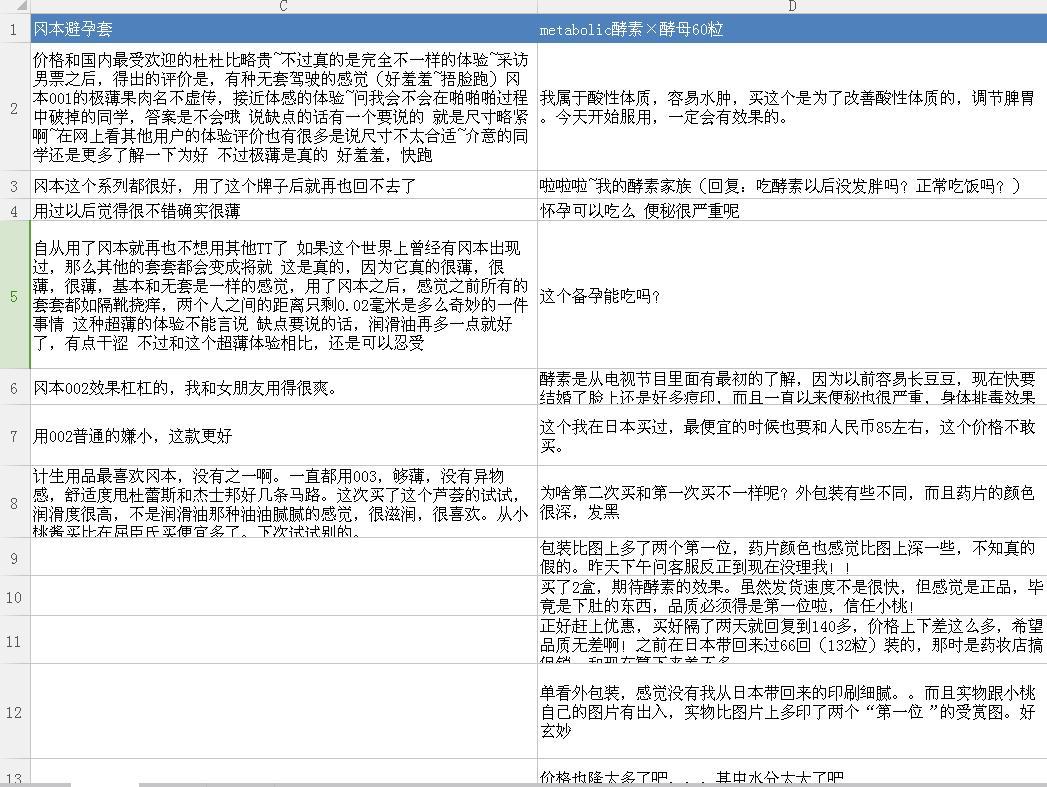Click the cell mentioning 单看外包装
The image size is (1047, 787).
(x=790, y=712)
